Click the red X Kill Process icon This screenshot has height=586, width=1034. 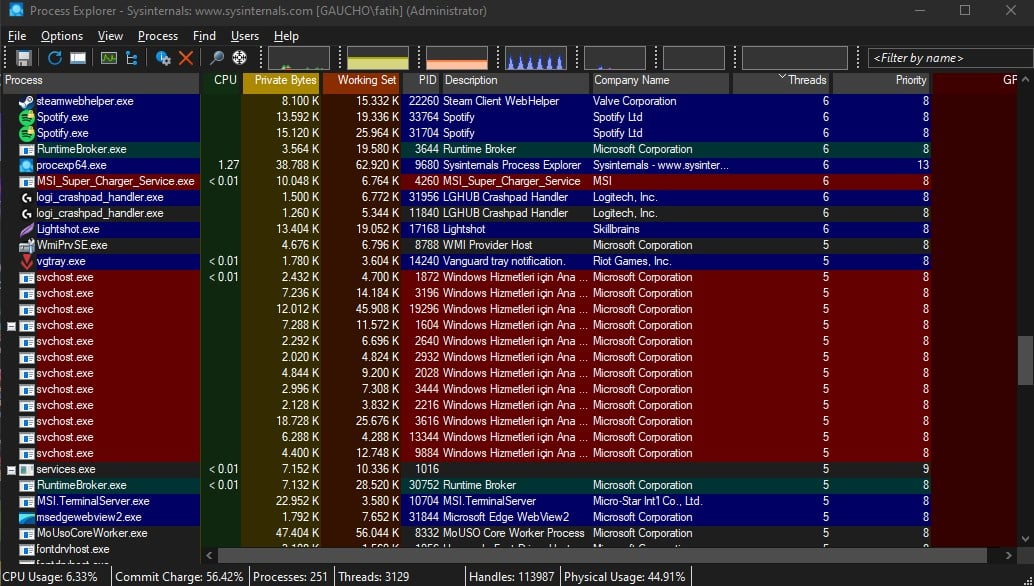tap(186, 58)
